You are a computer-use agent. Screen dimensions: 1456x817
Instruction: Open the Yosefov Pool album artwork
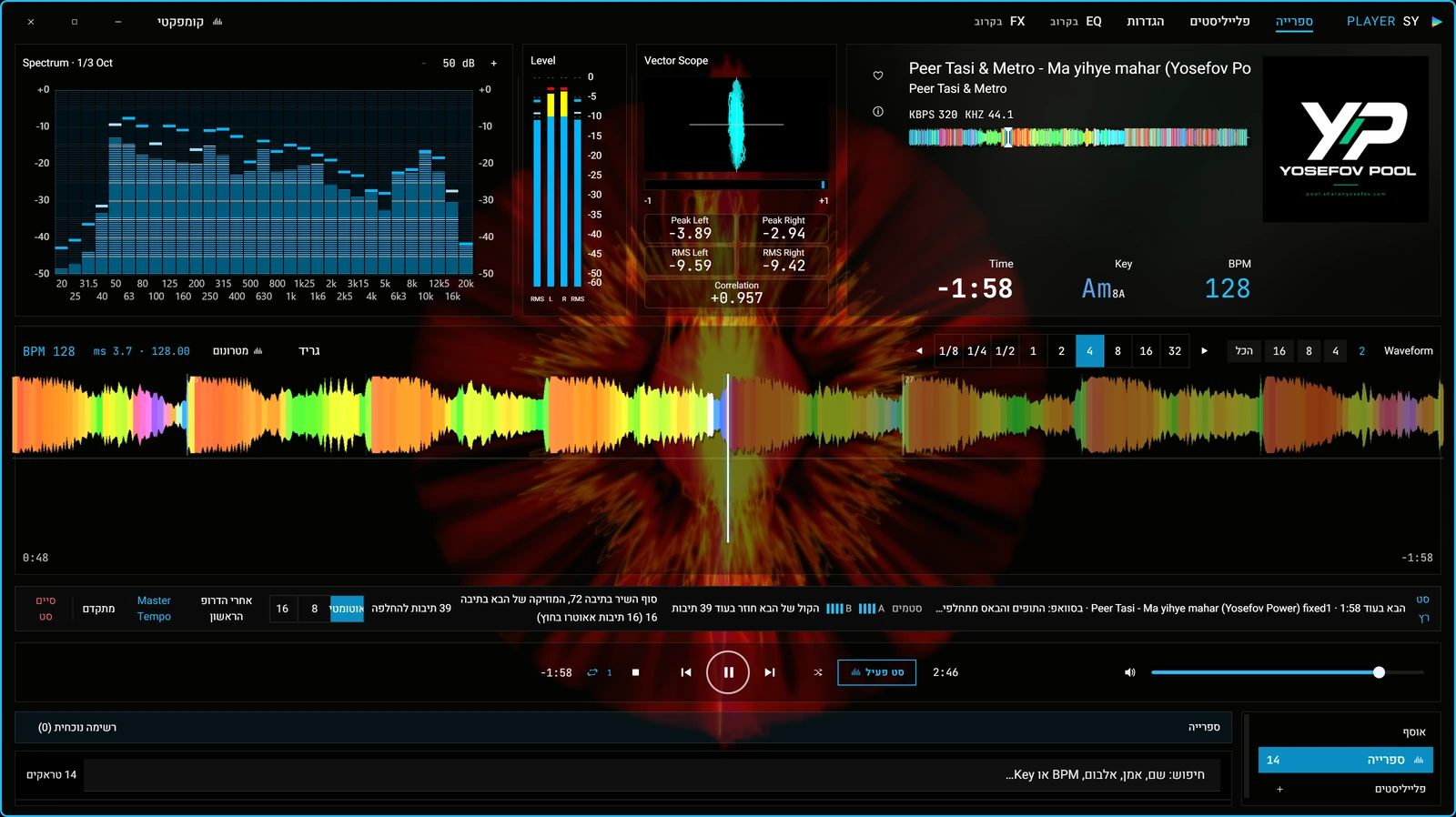pos(1346,139)
